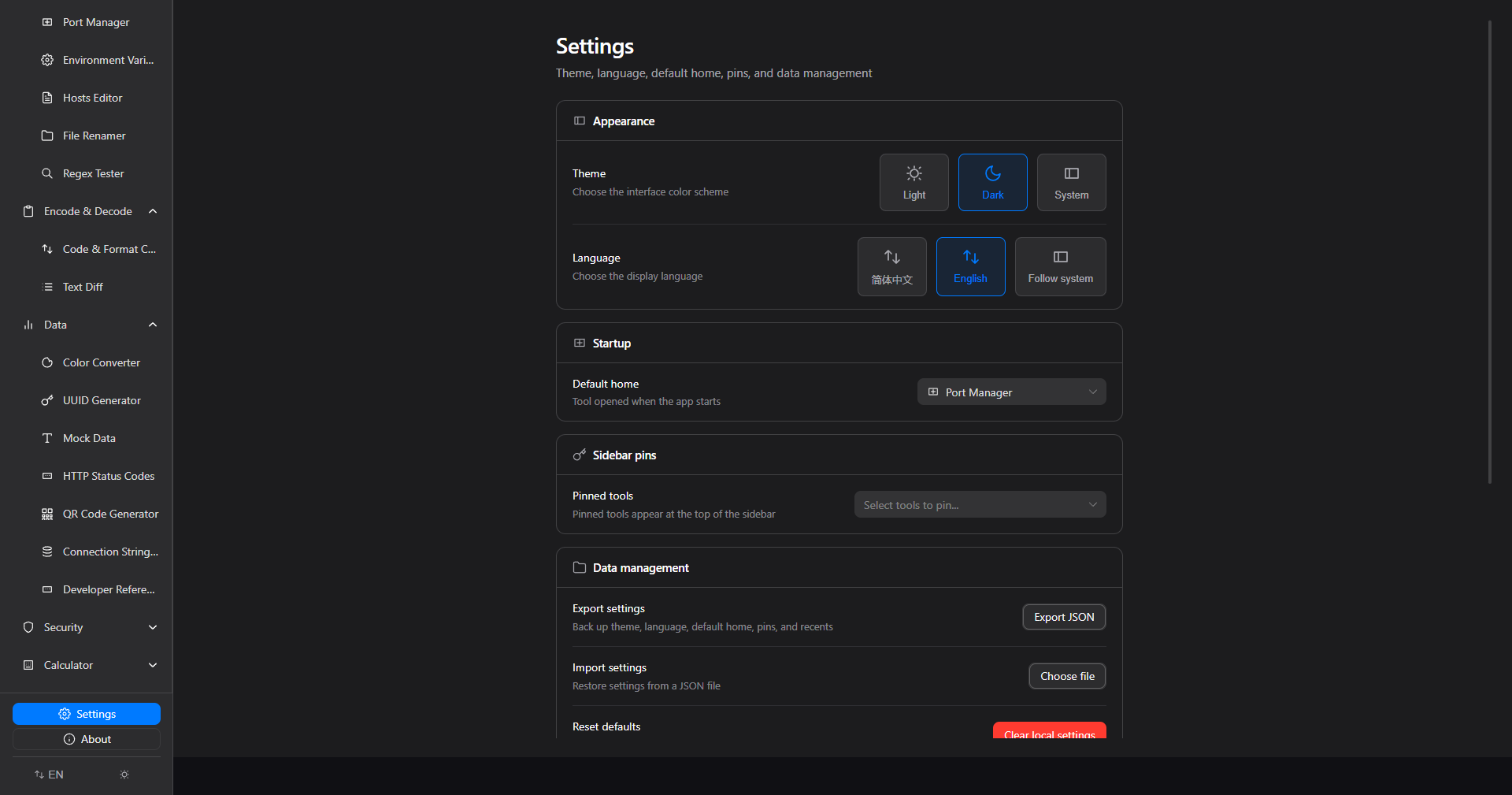Click the Choose file button
The height and width of the screenshot is (795, 1512).
tap(1067, 676)
